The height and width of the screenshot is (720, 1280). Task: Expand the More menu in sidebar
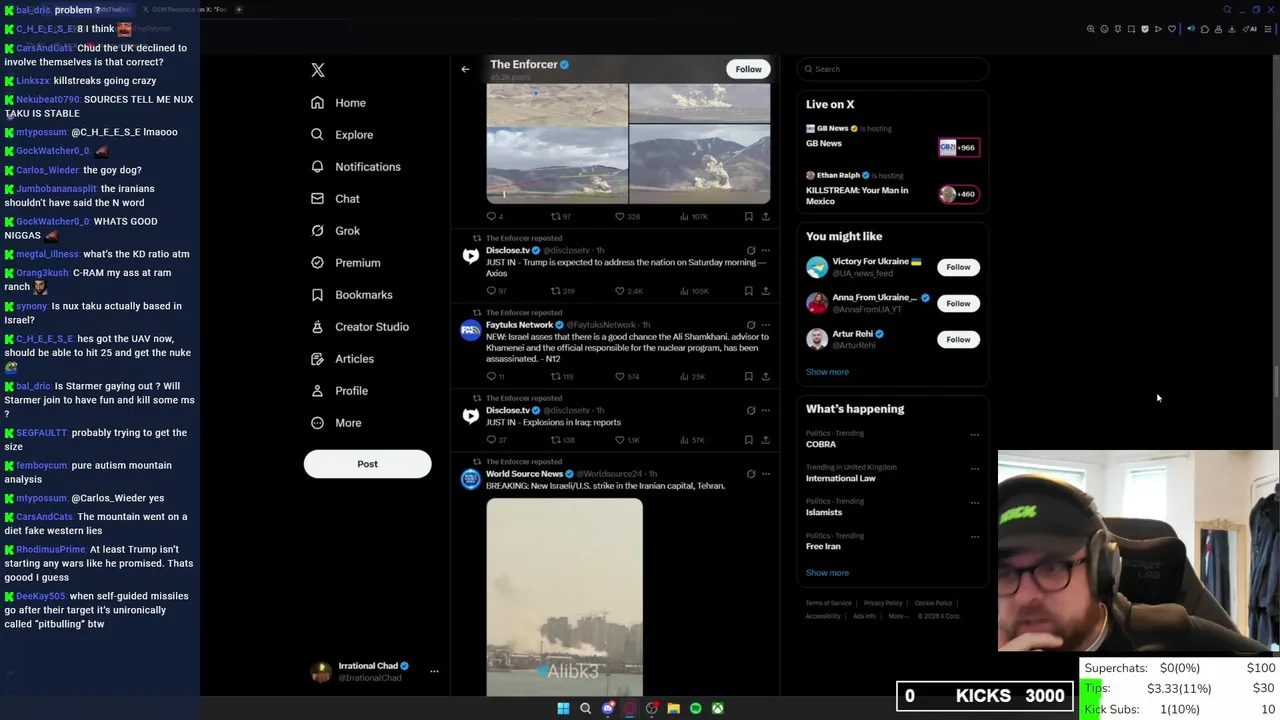coord(335,423)
